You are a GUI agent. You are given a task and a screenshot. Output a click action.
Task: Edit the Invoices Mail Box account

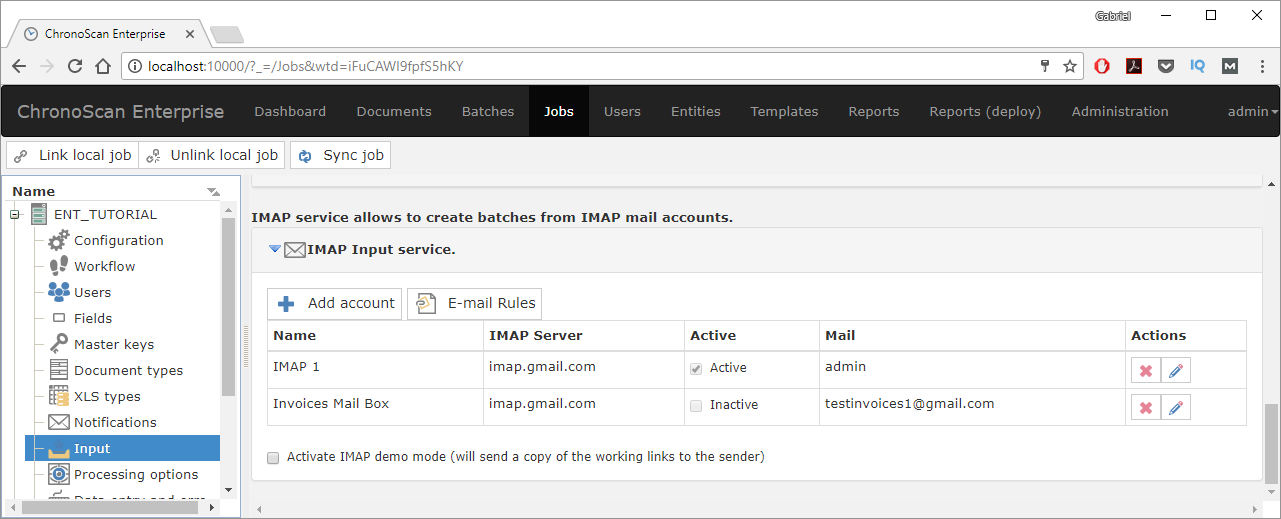pyautogui.click(x=1176, y=407)
